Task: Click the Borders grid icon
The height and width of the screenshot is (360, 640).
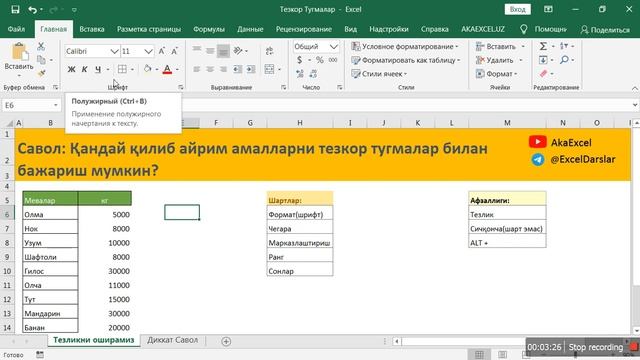Action: coord(122,69)
